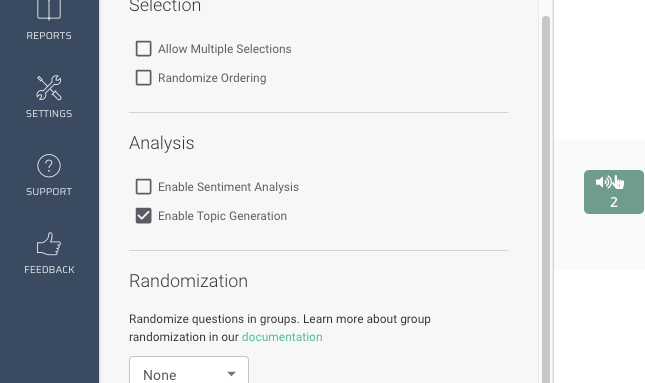
Task: Click the Allow Multiple Selections label text
Action: [225, 49]
